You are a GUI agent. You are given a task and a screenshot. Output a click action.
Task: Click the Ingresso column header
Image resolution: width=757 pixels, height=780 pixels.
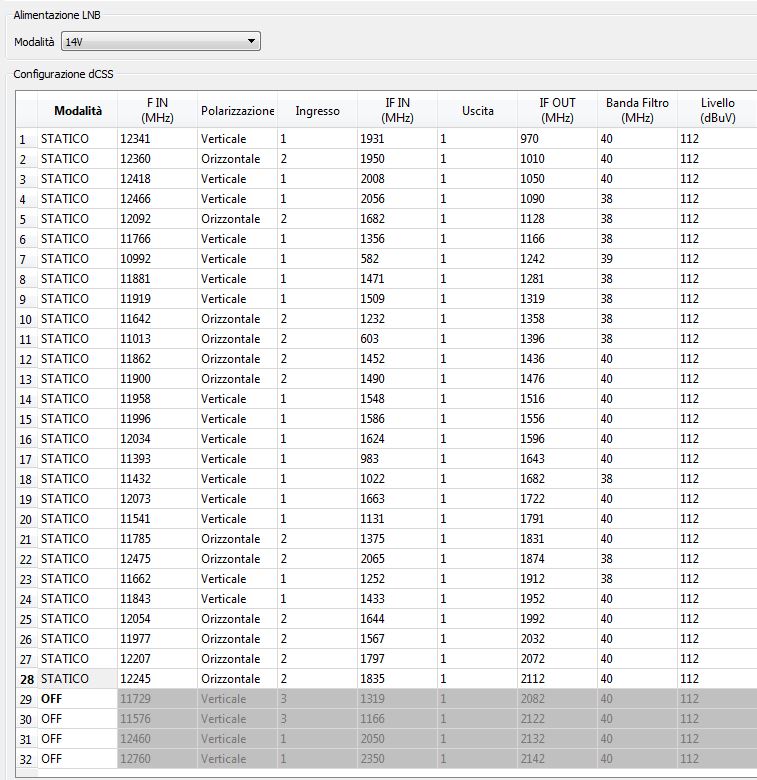(x=317, y=110)
